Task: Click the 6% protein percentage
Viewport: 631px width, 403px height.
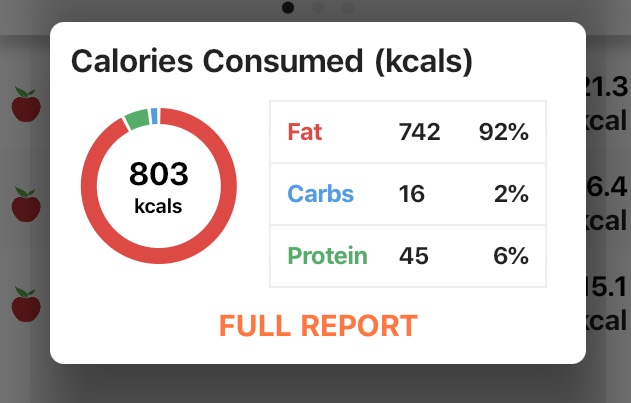Action: tap(509, 256)
